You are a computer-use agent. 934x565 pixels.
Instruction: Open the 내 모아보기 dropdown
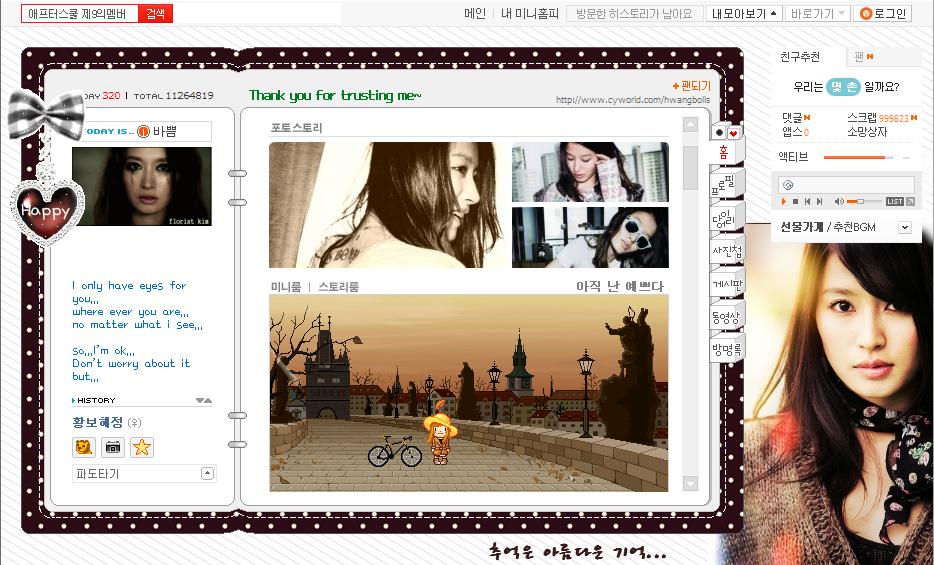coord(743,14)
